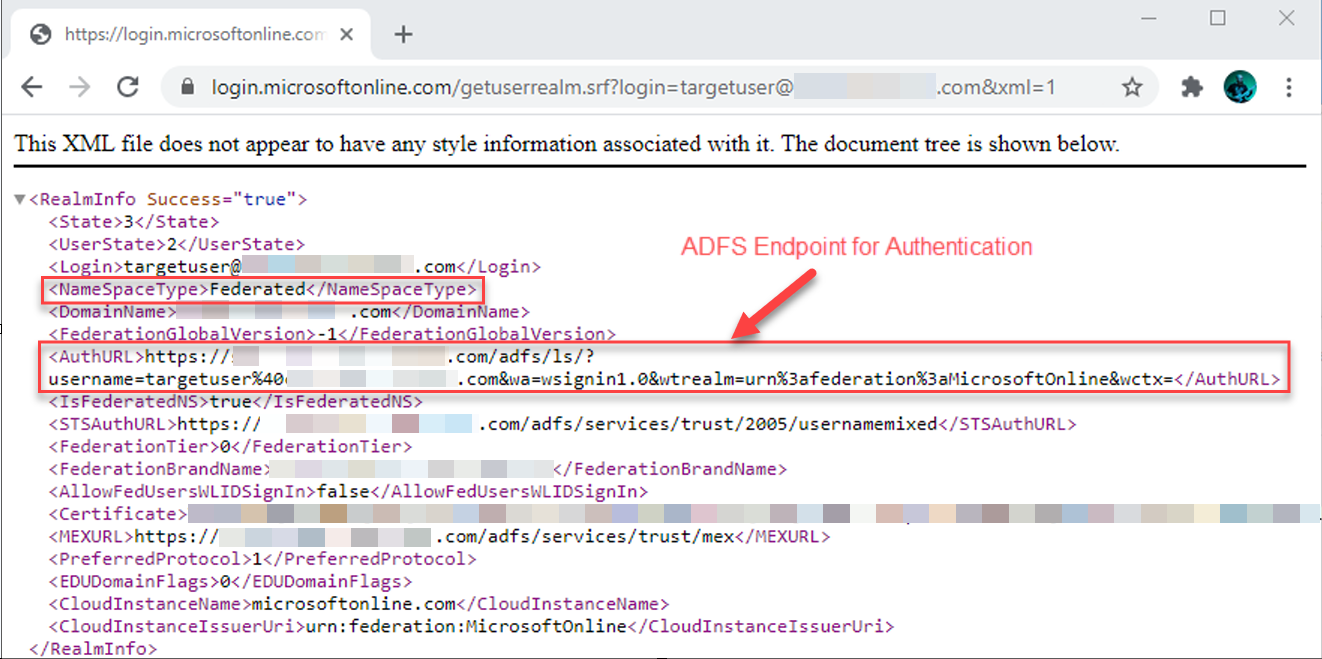Bookmark this page using star icon

[x=1131, y=87]
